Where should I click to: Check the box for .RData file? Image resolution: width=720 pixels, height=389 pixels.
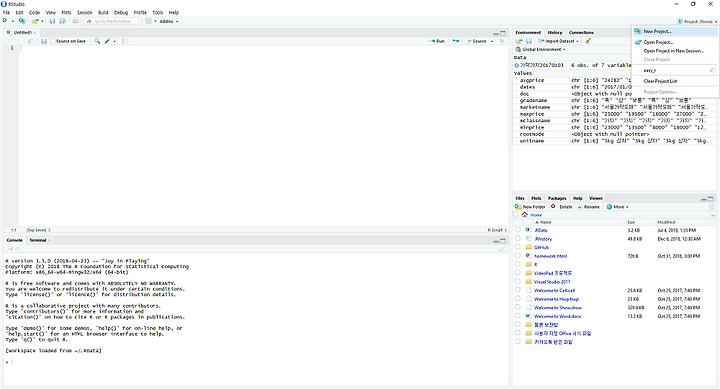coord(518,230)
